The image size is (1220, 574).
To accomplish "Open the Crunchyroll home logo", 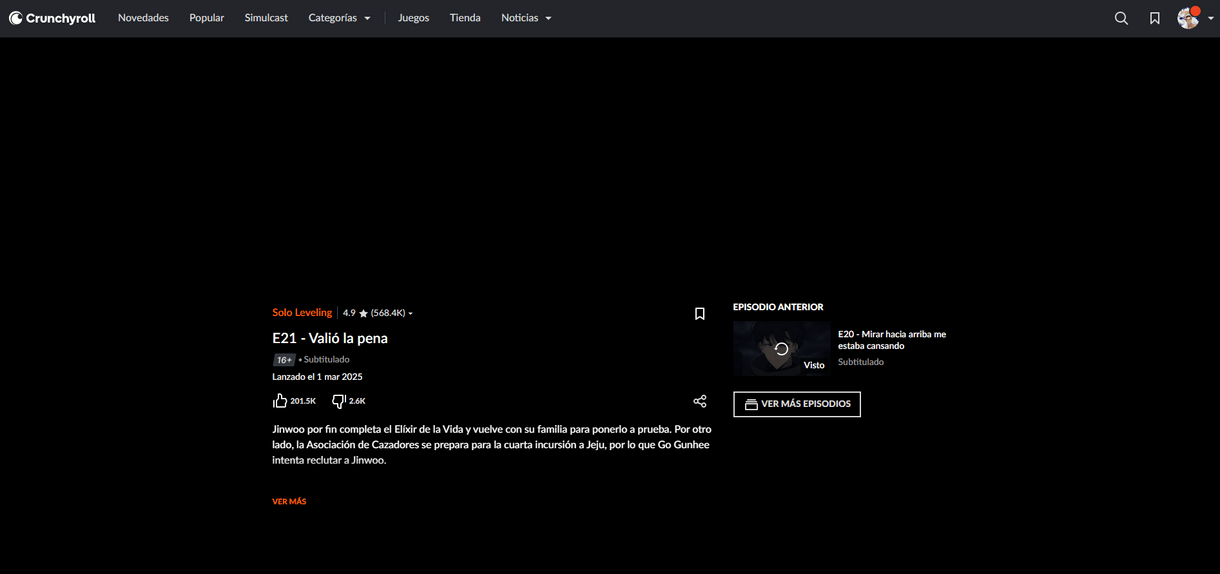I will tap(53, 18).
